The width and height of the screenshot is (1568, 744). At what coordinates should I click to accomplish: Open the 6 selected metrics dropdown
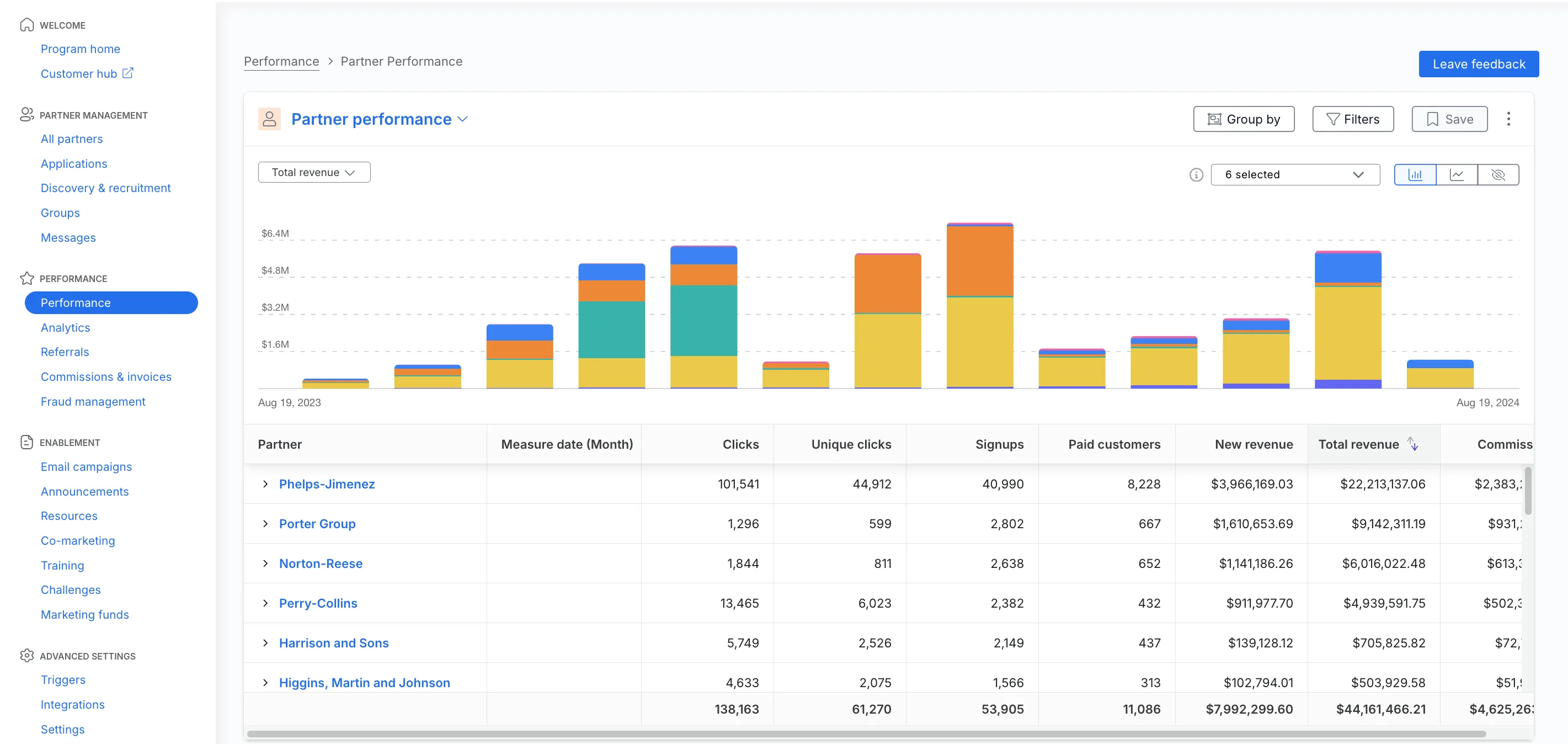pos(1295,175)
